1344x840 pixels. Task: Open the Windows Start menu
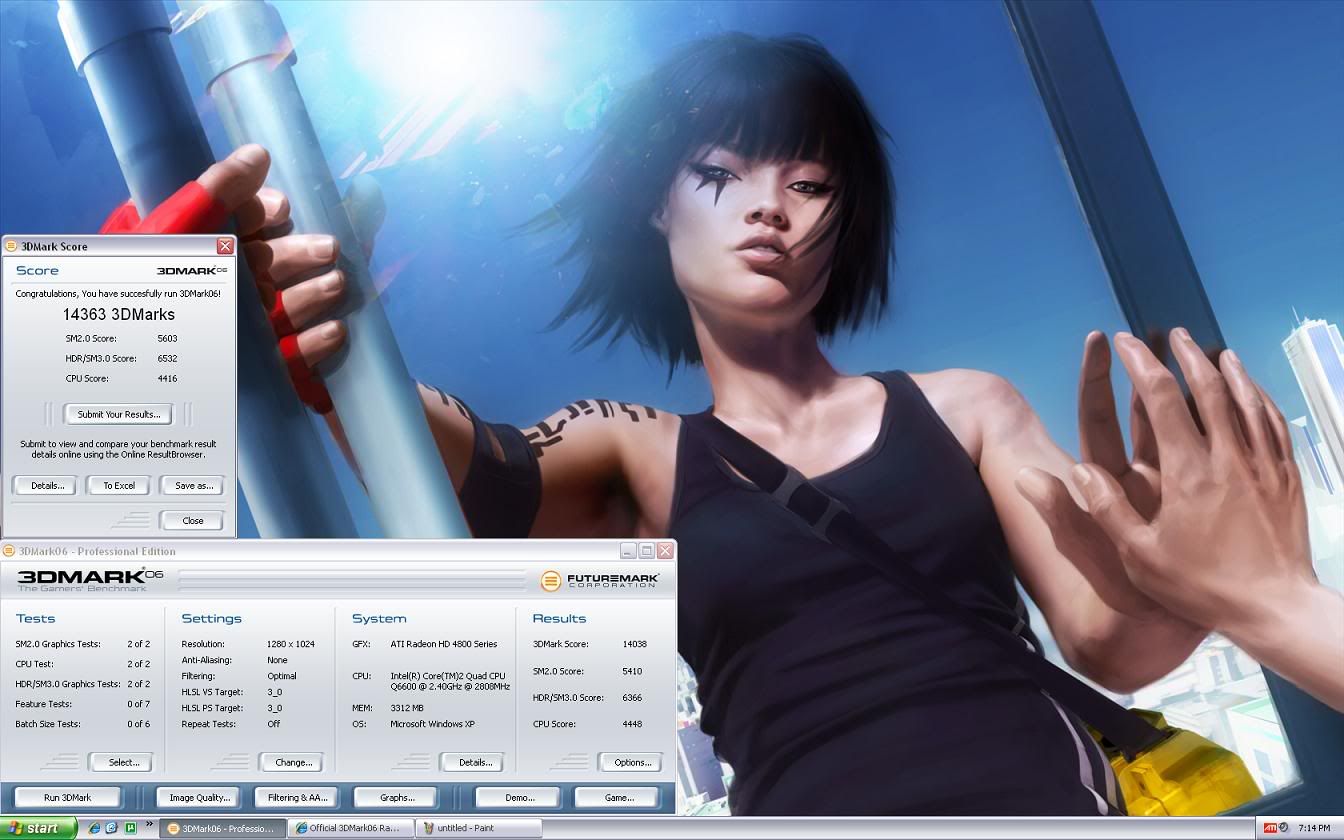[38, 828]
